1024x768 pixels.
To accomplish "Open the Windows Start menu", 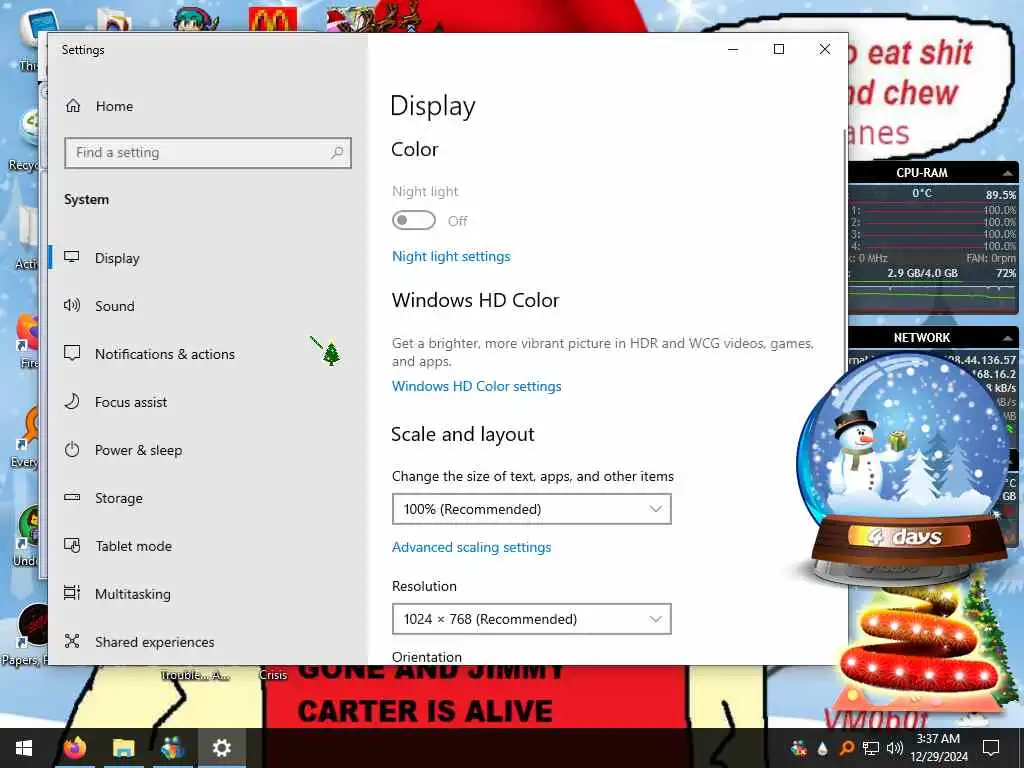I will coord(24,748).
